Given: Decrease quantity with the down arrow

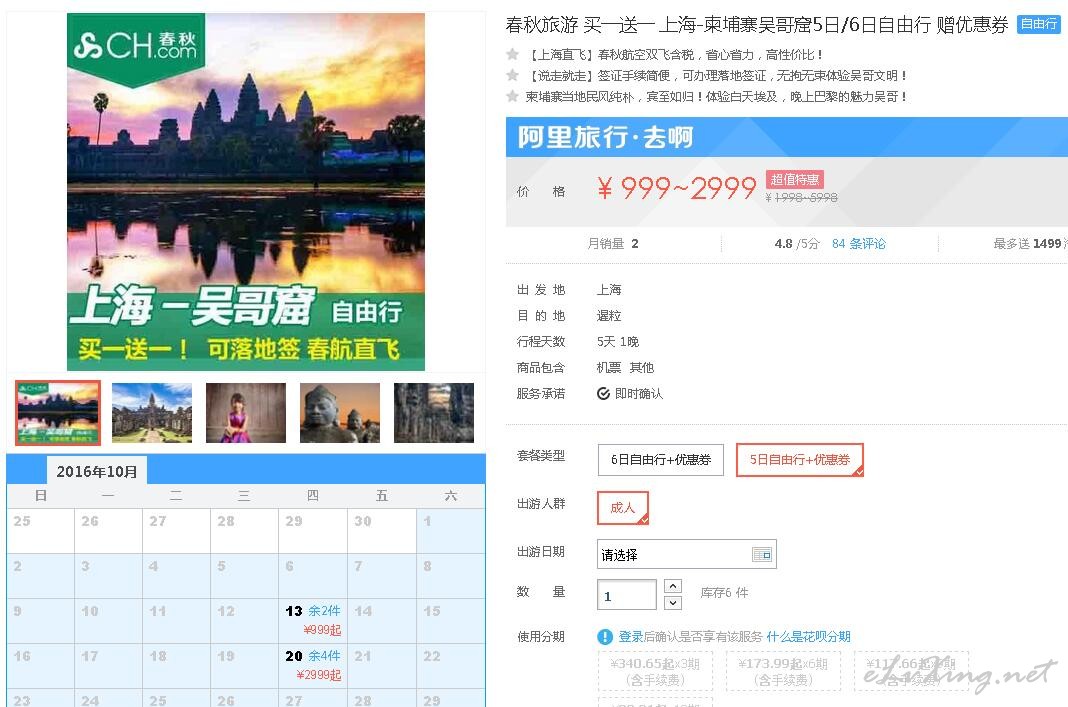Looking at the screenshot, I should (x=672, y=603).
